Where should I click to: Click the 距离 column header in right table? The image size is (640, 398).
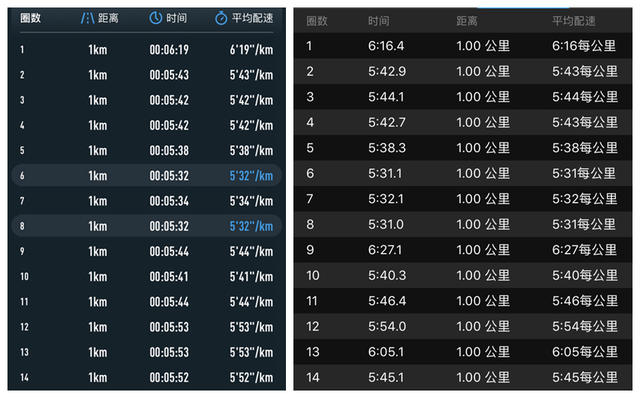tap(467, 21)
